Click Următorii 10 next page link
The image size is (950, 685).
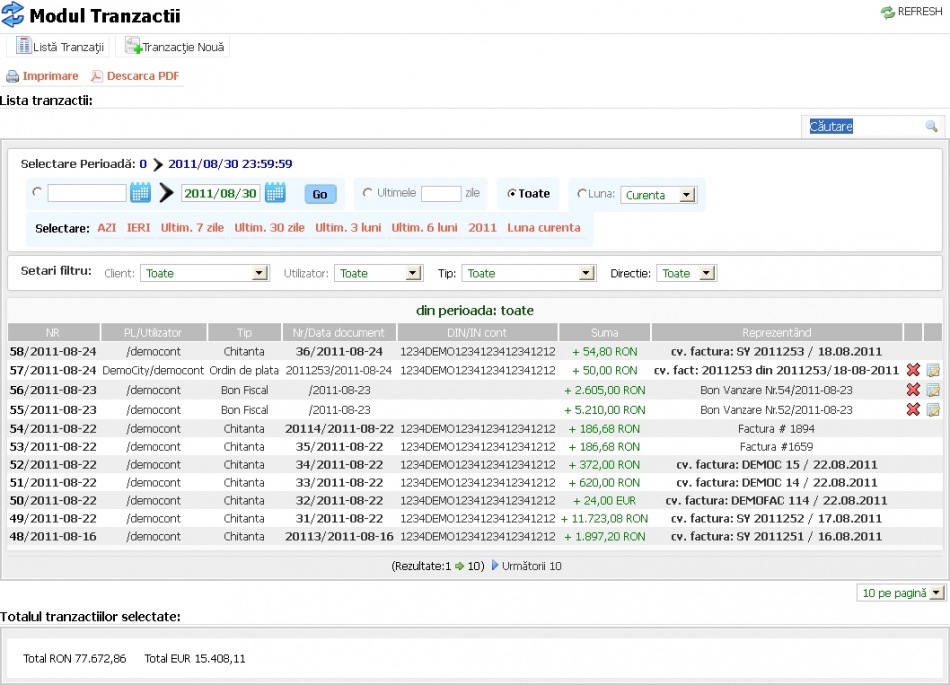526,566
